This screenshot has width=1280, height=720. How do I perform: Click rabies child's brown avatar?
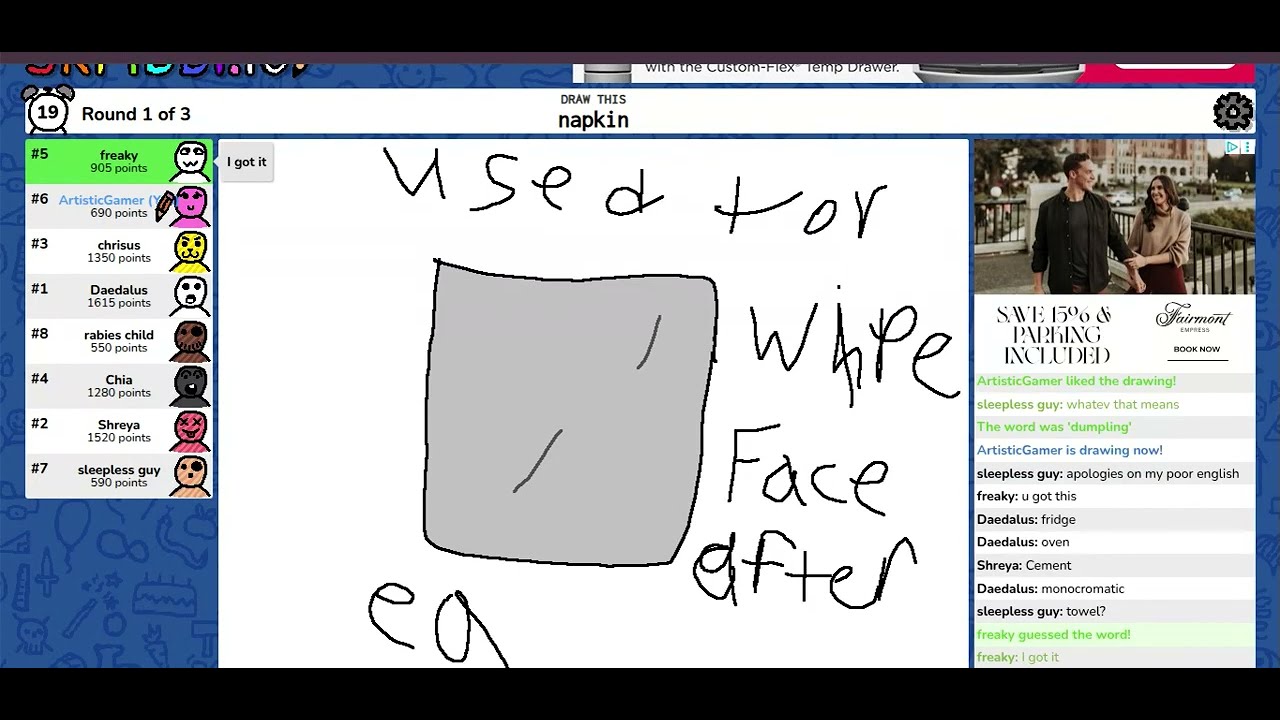190,340
